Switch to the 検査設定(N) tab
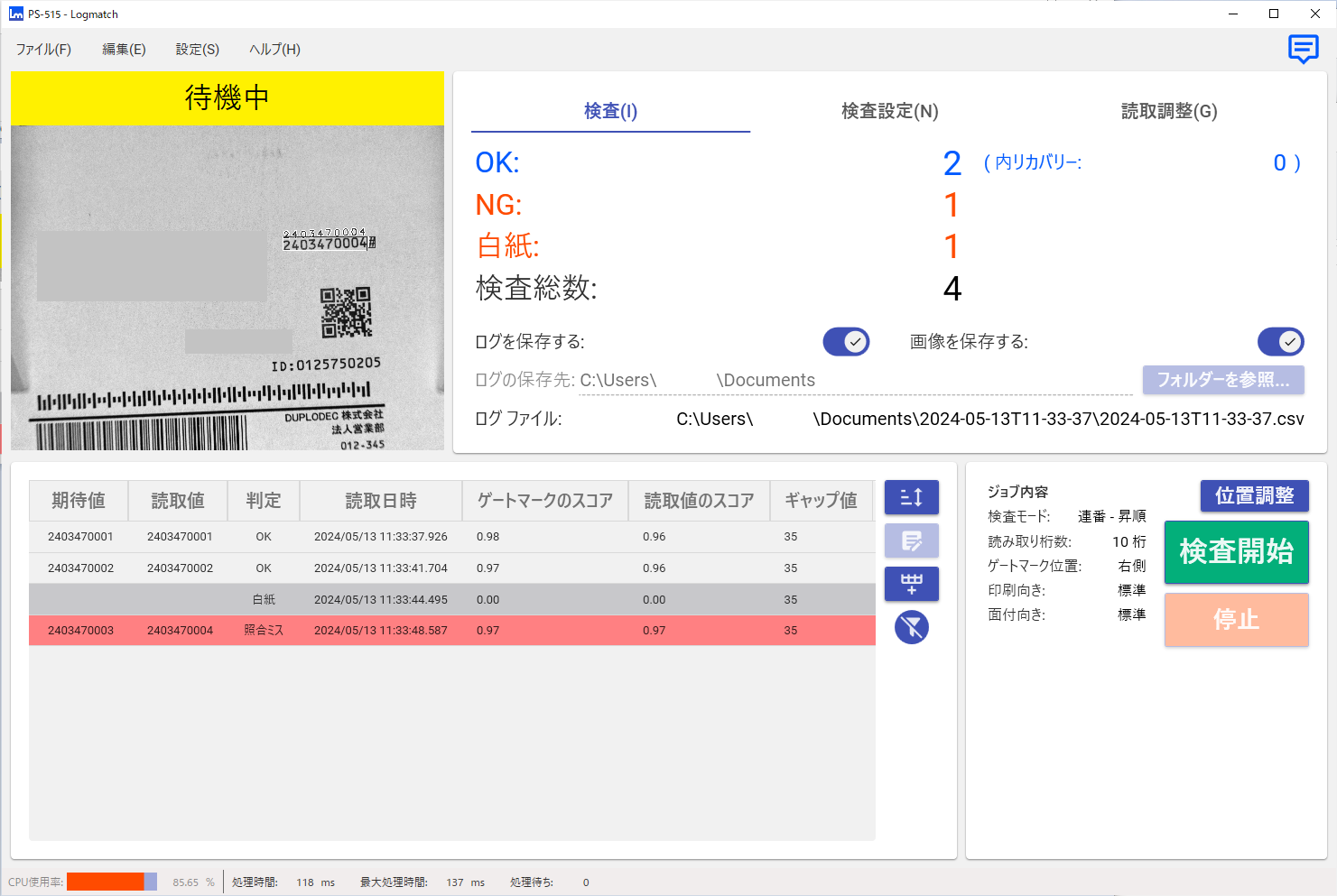 [x=889, y=111]
